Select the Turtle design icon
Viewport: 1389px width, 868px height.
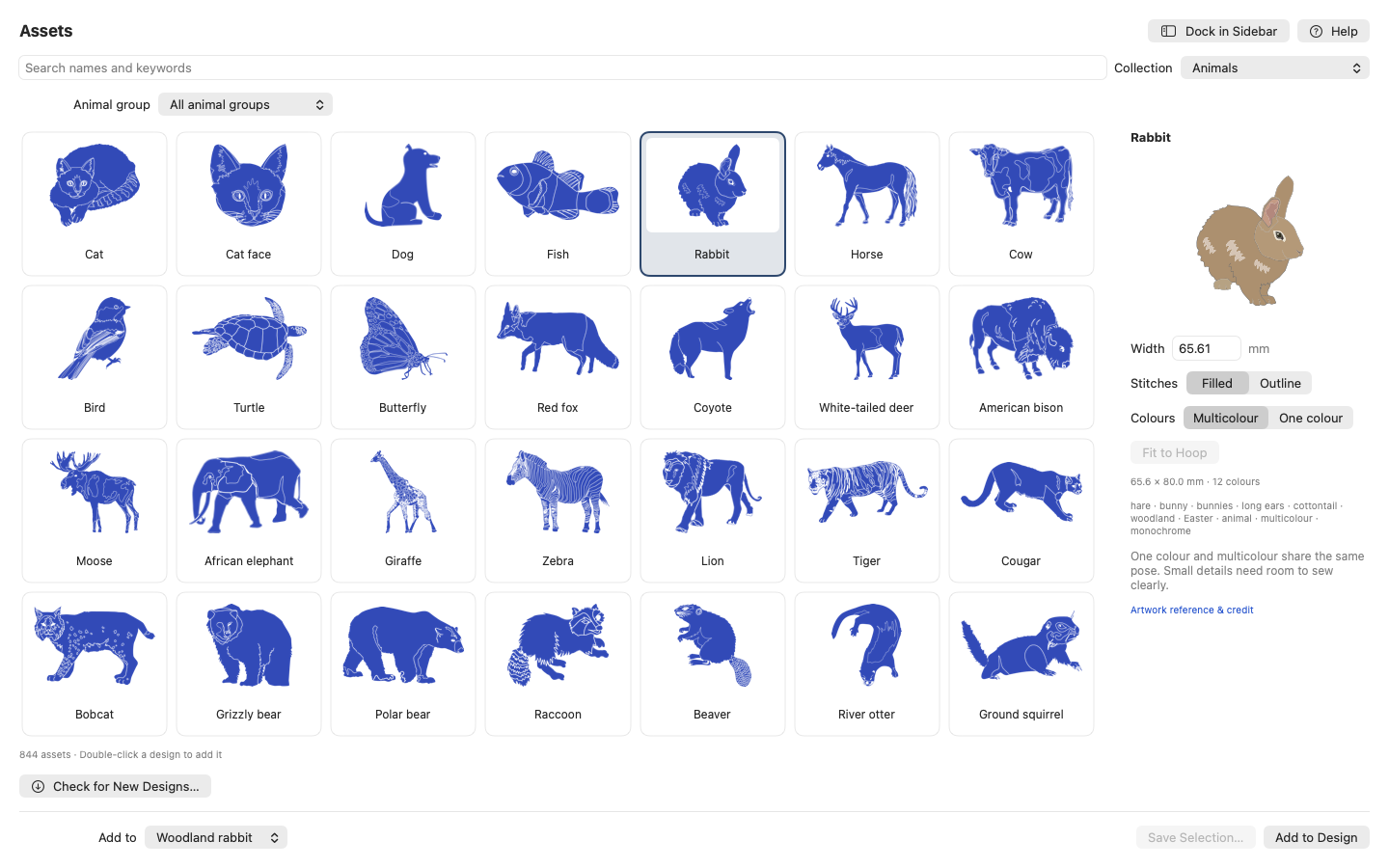[249, 357]
